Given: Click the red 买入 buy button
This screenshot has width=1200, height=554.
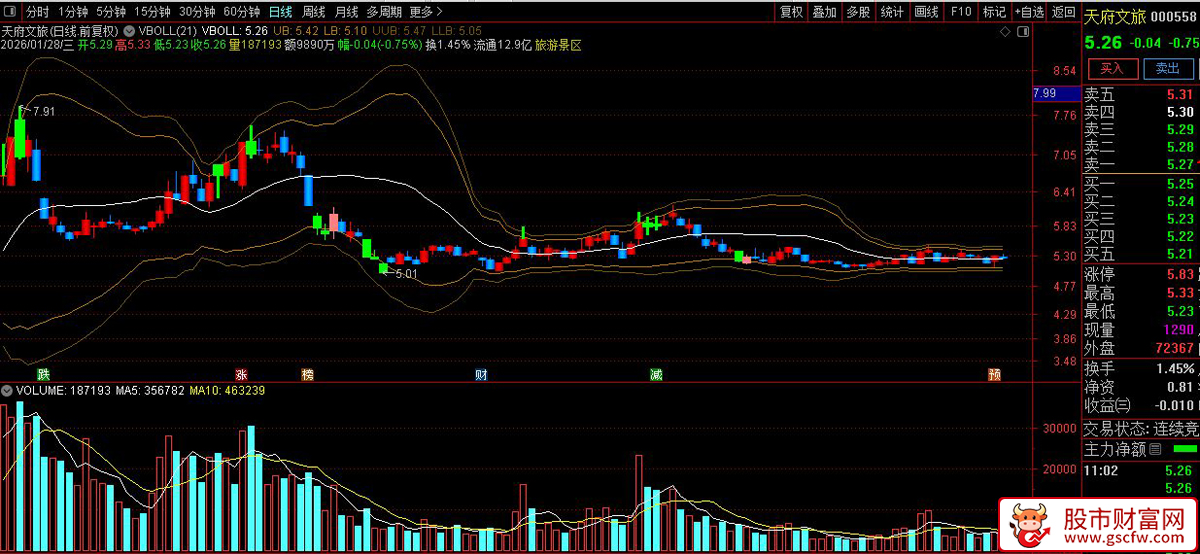Looking at the screenshot, I should pos(1112,68).
